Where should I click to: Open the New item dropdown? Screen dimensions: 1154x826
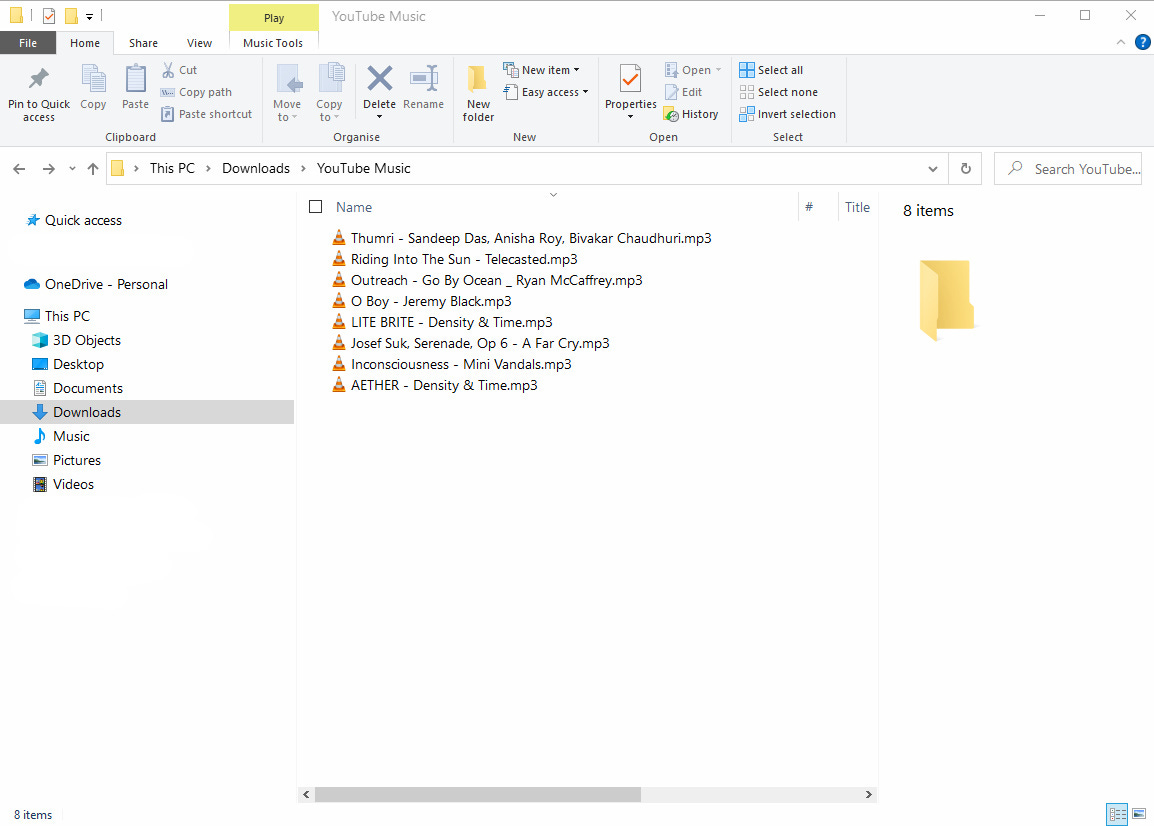click(542, 70)
